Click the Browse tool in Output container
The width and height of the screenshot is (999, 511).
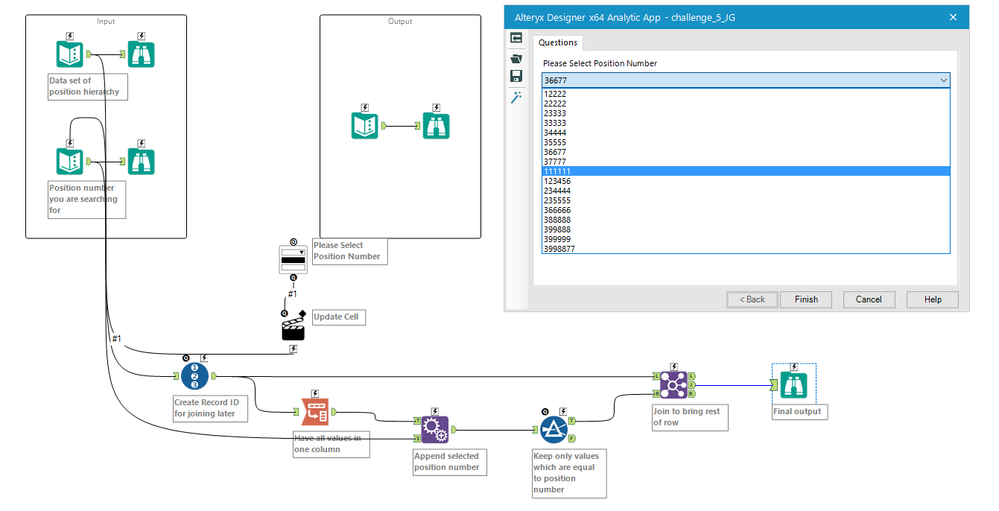pyautogui.click(x=436, y=126)
